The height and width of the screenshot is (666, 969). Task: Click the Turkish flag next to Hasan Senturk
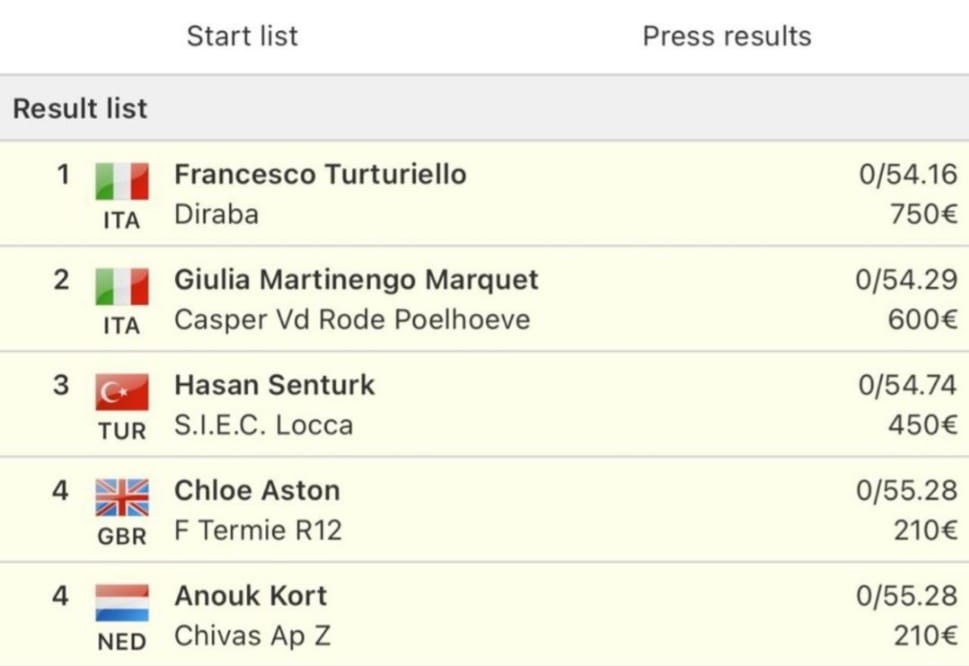tap(122, 392)
